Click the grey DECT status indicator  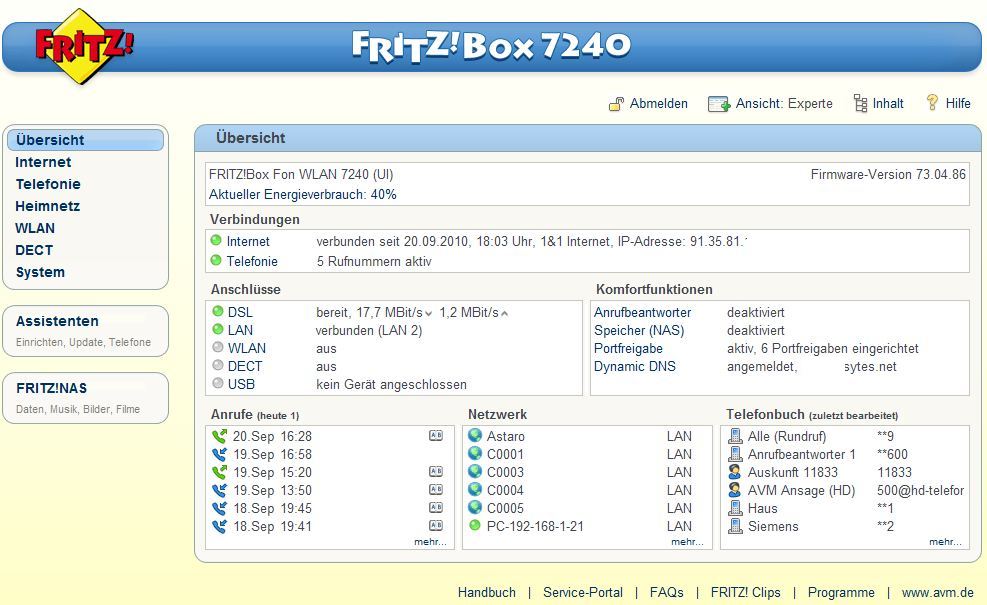218,365
